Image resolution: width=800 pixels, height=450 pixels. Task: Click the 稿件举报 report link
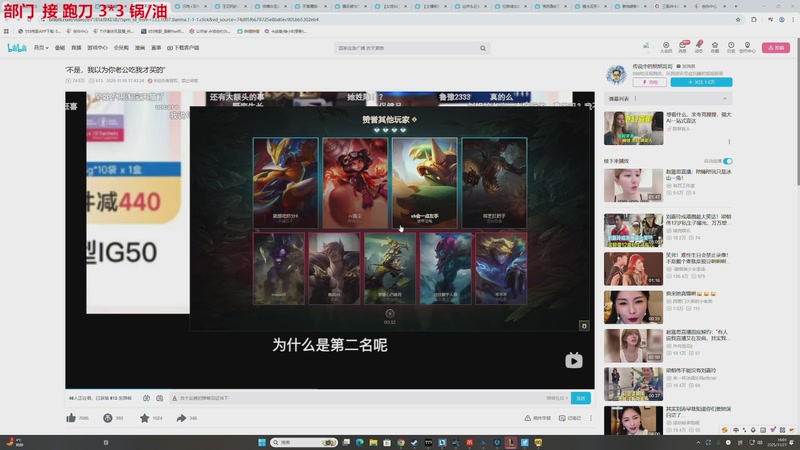[538, 418]
